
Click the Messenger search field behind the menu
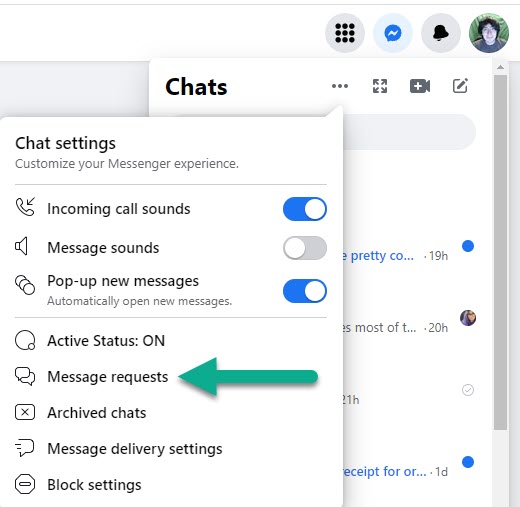[x=409, y=132]
